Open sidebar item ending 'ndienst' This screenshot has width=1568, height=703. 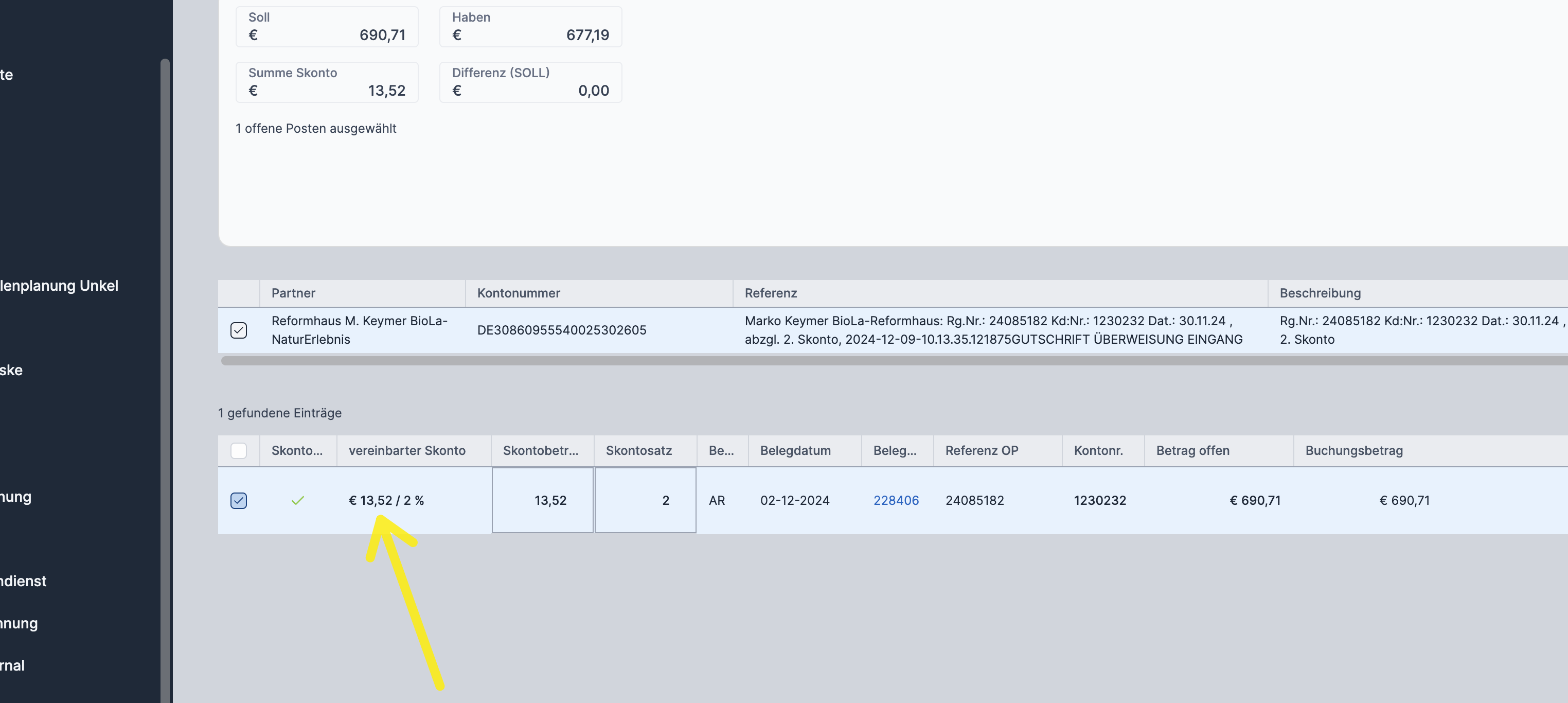(23, 581)
